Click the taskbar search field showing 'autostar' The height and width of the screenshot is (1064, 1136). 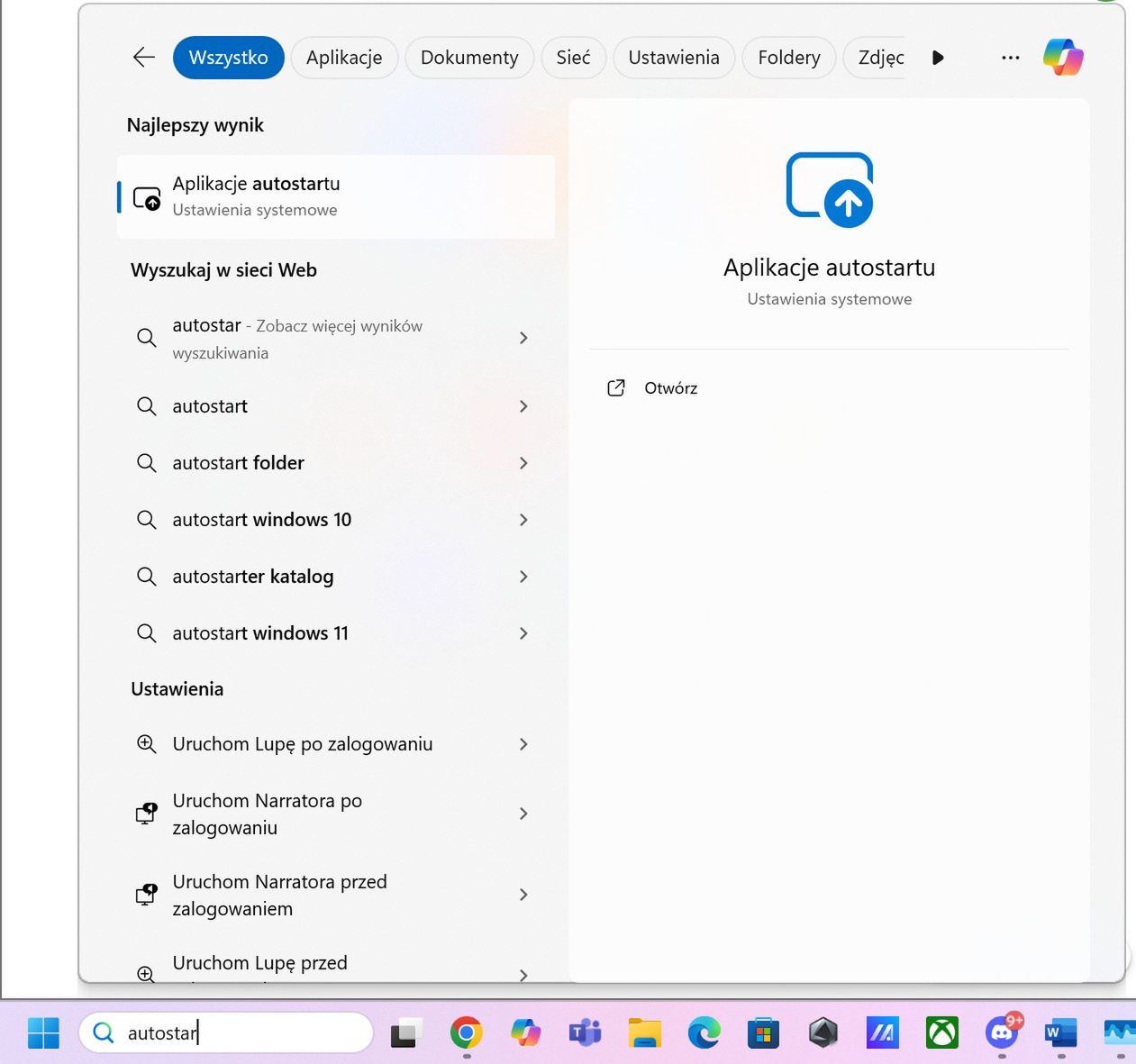click(x=226, y=1032)
